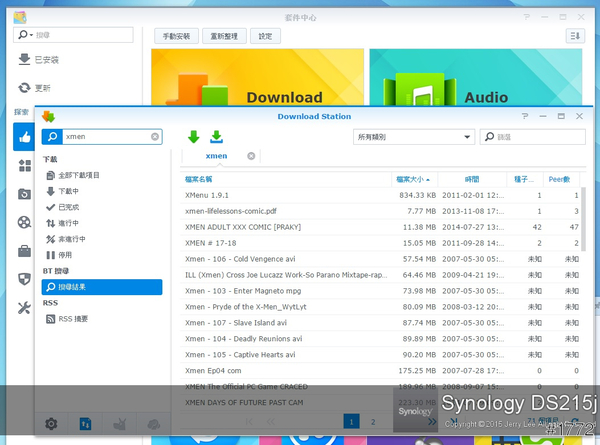Click the blue download-to-destination icon

(216, 137)
